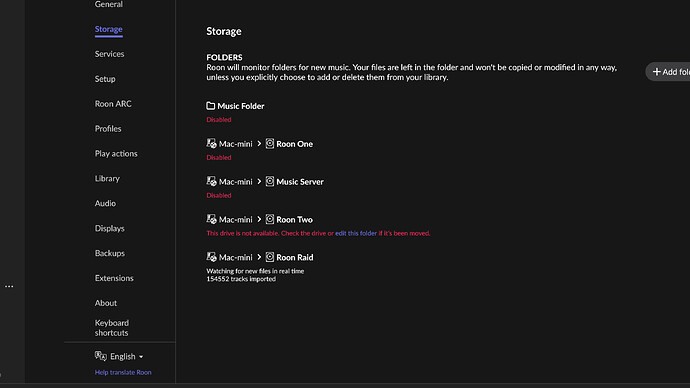Image resolution: width=690 pixels, height=388 pixels.
Task: Open the Displays settings tab
Action: pos(110,228)
